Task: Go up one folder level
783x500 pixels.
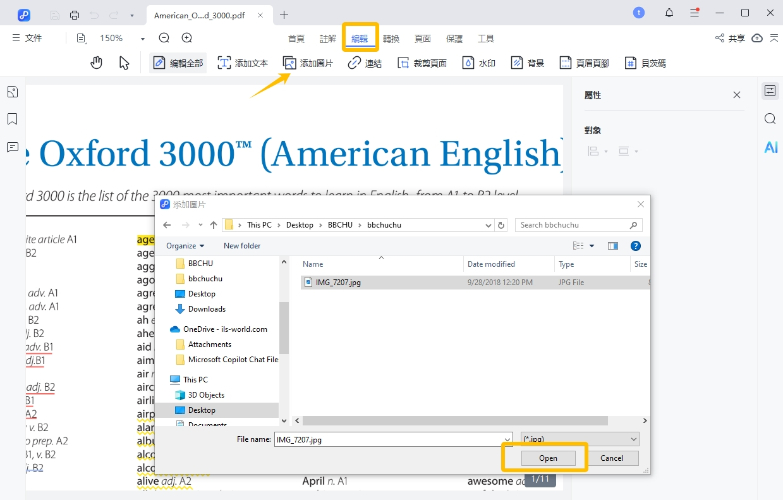Action: point(213,225)
